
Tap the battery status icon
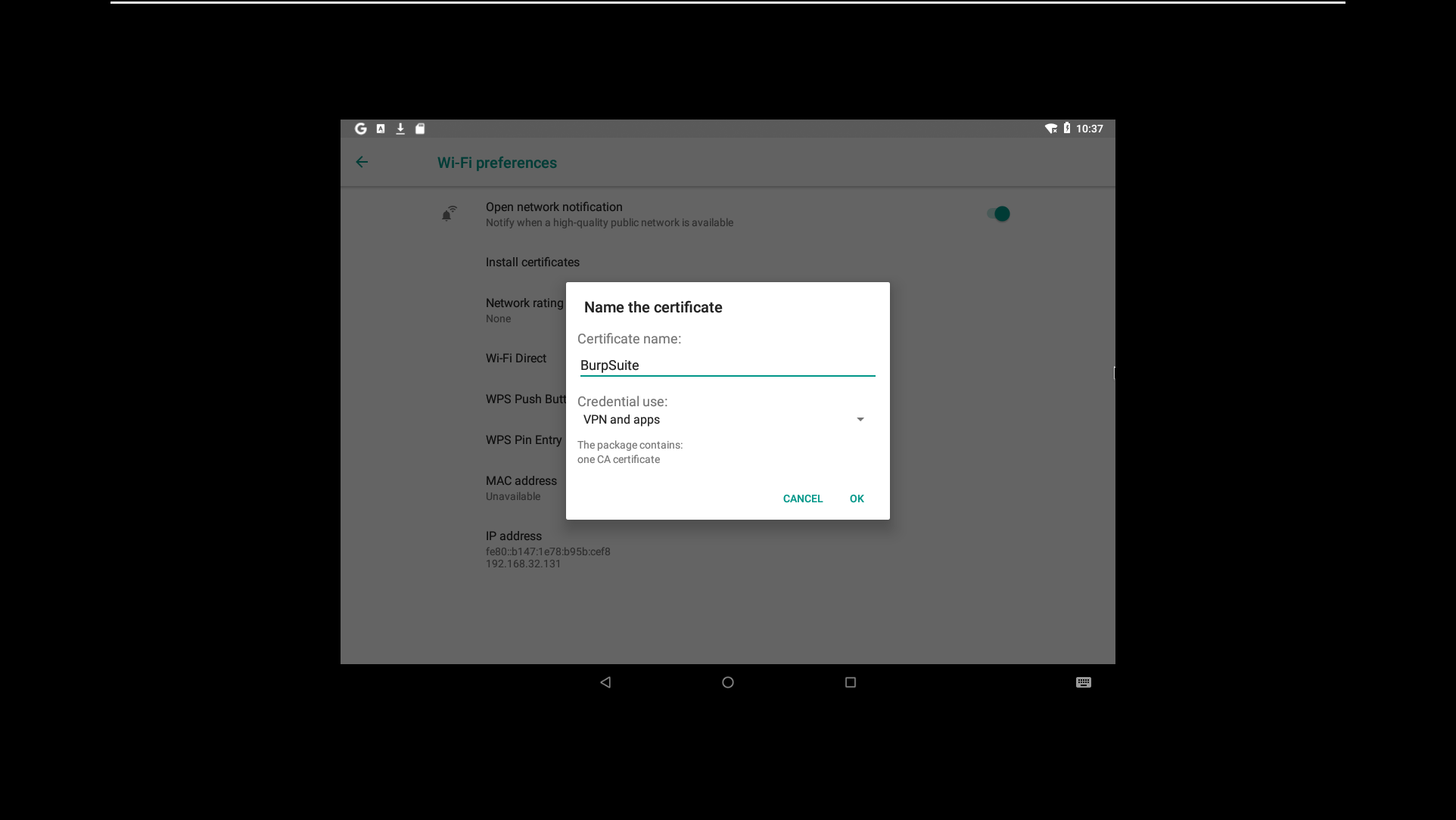[1067, 129]
